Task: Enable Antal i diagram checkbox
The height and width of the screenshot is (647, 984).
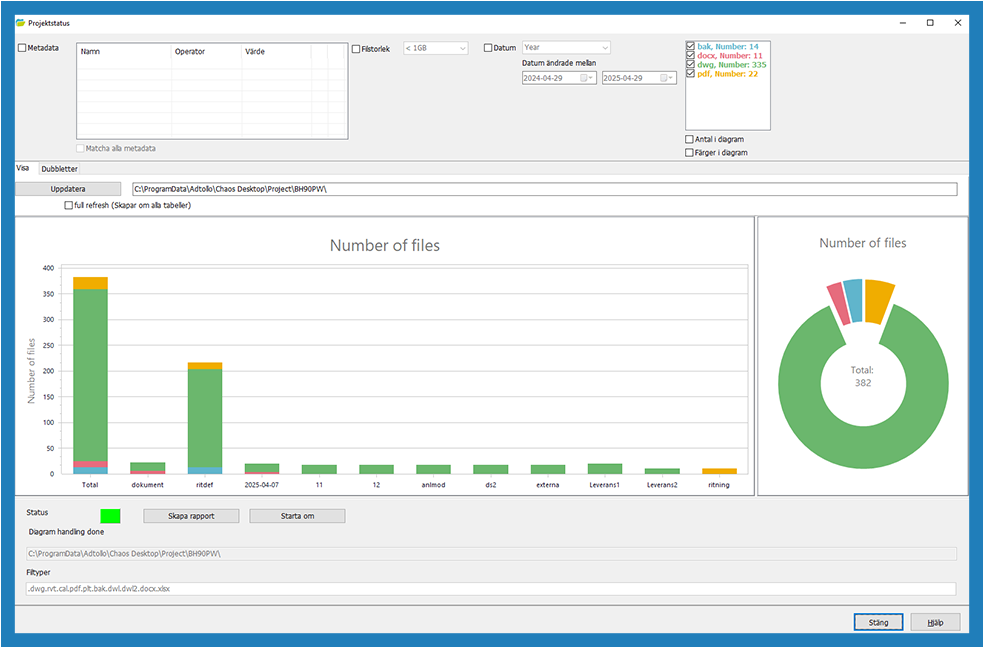Action: [x=689, y=139]
